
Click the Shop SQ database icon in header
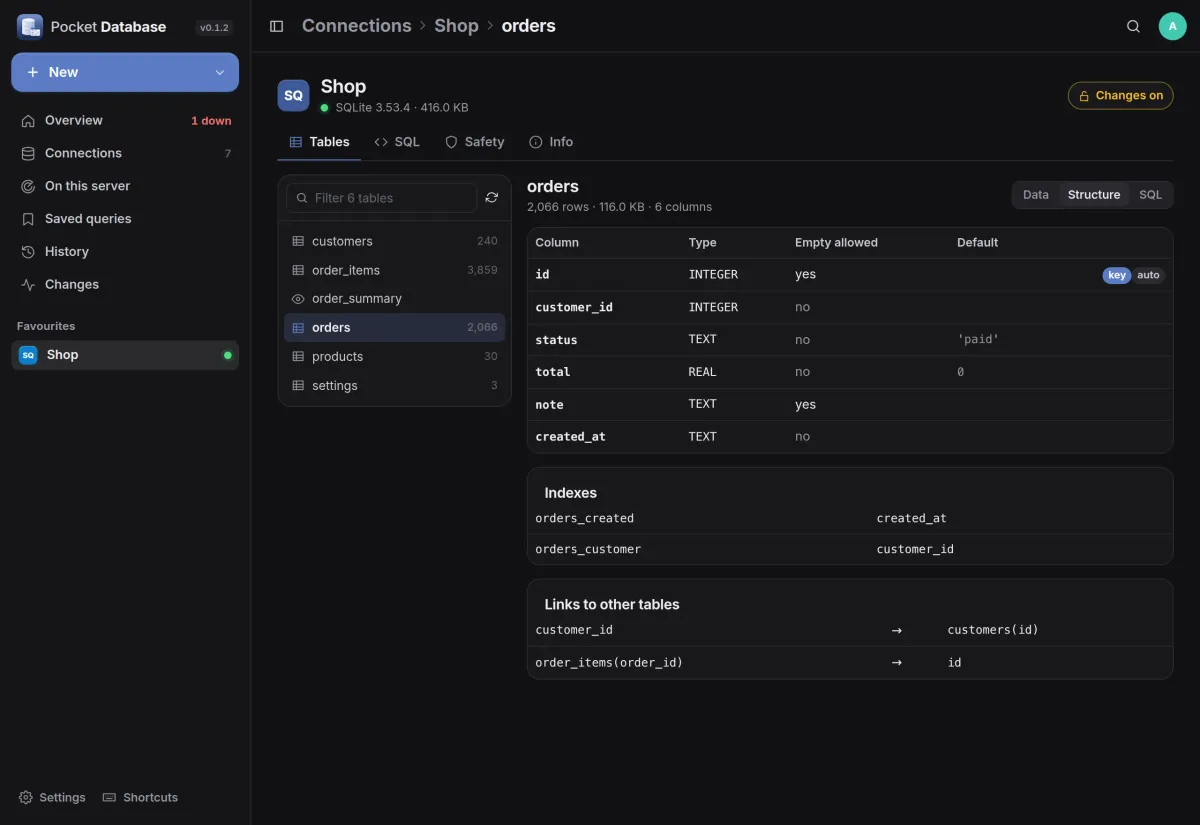tap(293, 96)
